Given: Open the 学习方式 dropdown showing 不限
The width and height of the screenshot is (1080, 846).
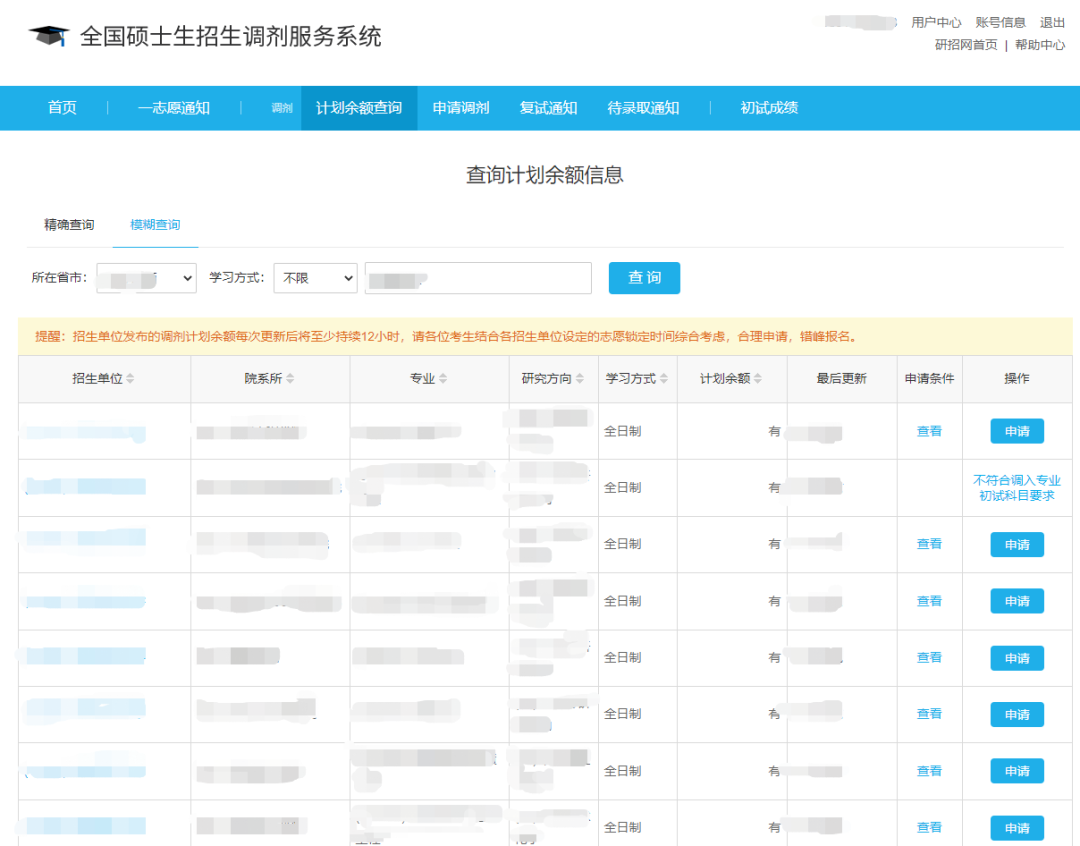Looking at the screenshot, I should pyautogui.click(x=315, y=277).
